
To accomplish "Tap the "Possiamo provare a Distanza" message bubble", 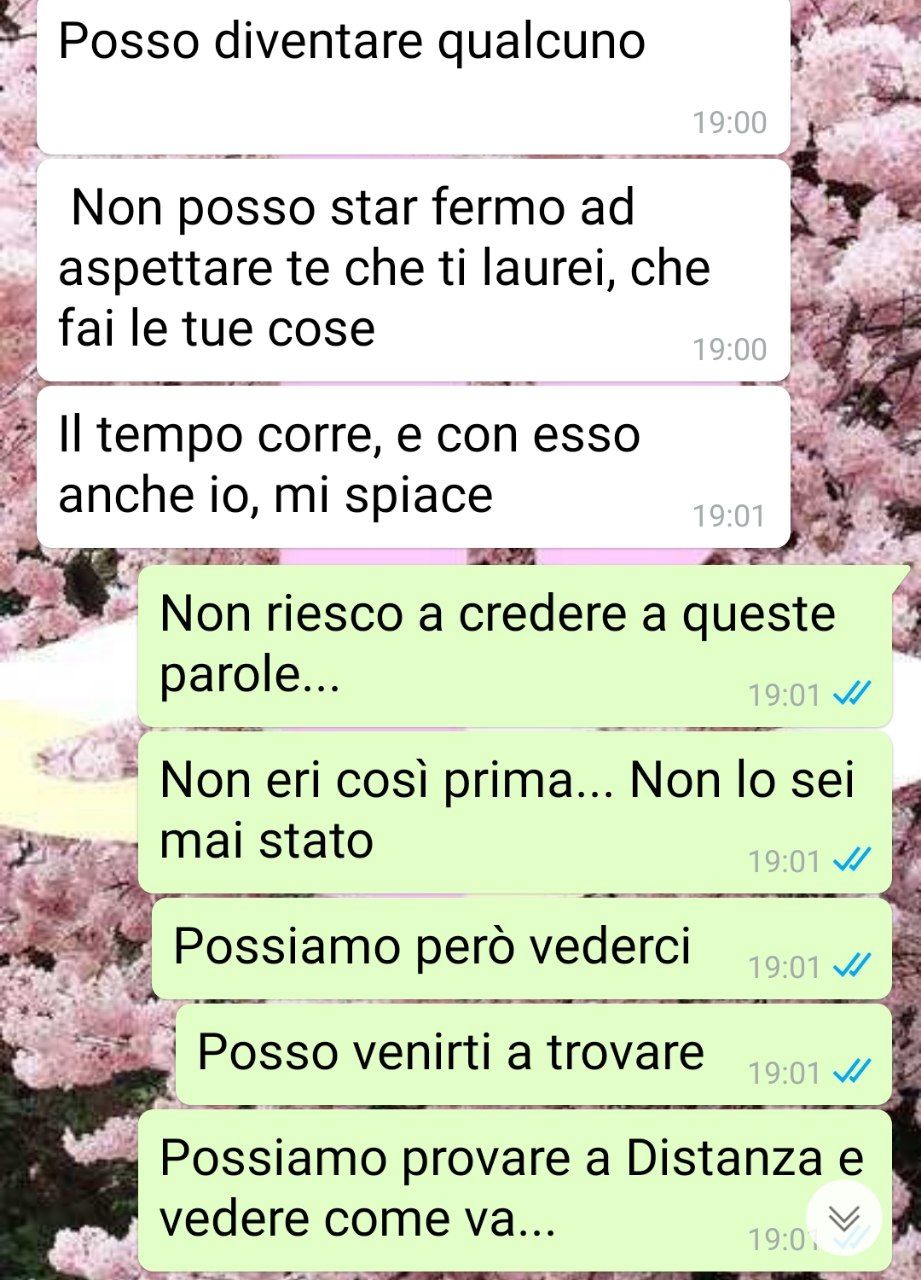I will (514, 1190).
